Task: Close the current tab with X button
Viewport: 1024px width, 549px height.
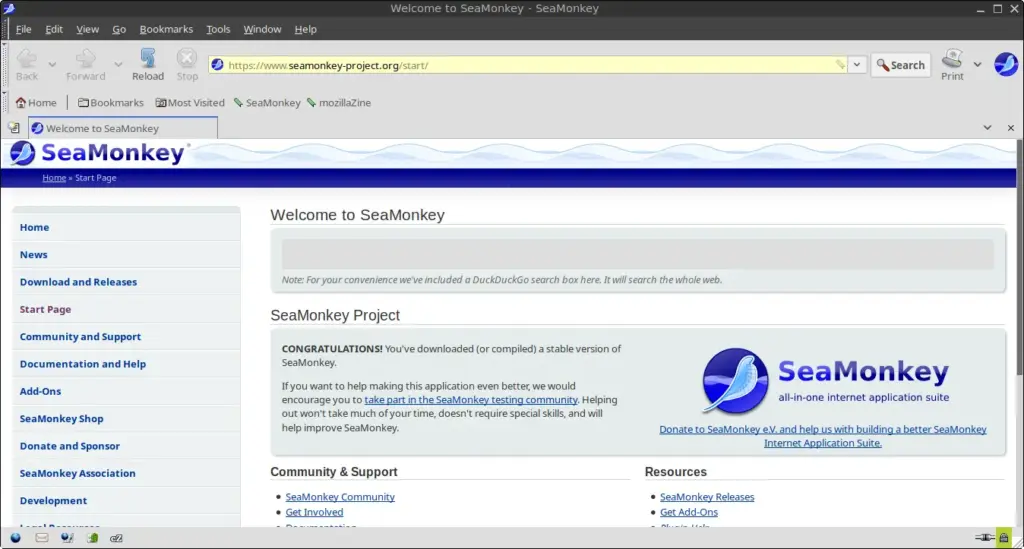Action: 1010,128
